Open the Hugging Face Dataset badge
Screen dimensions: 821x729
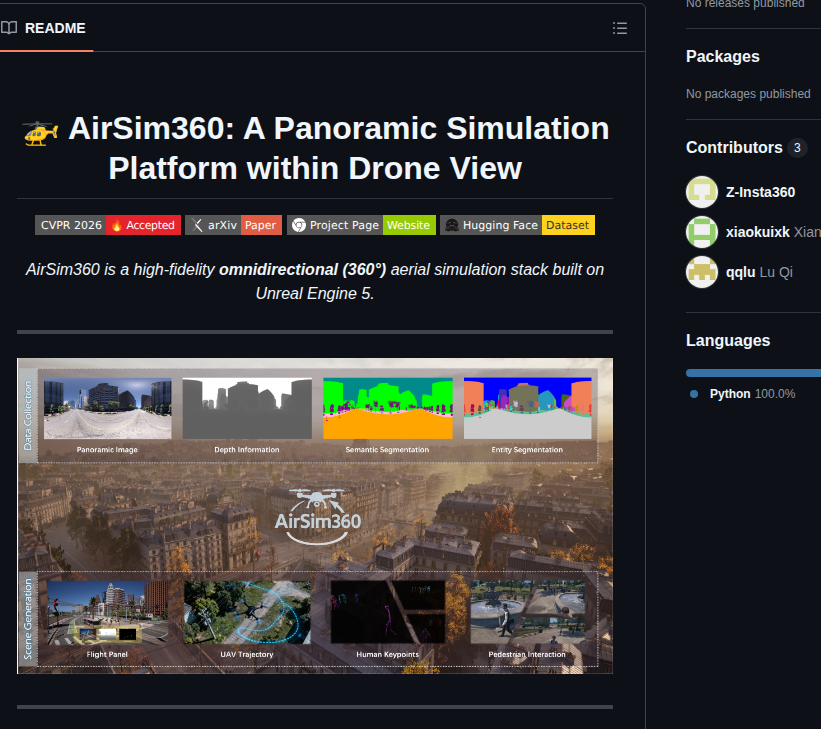pyautogui.click(x=517, y=225)
